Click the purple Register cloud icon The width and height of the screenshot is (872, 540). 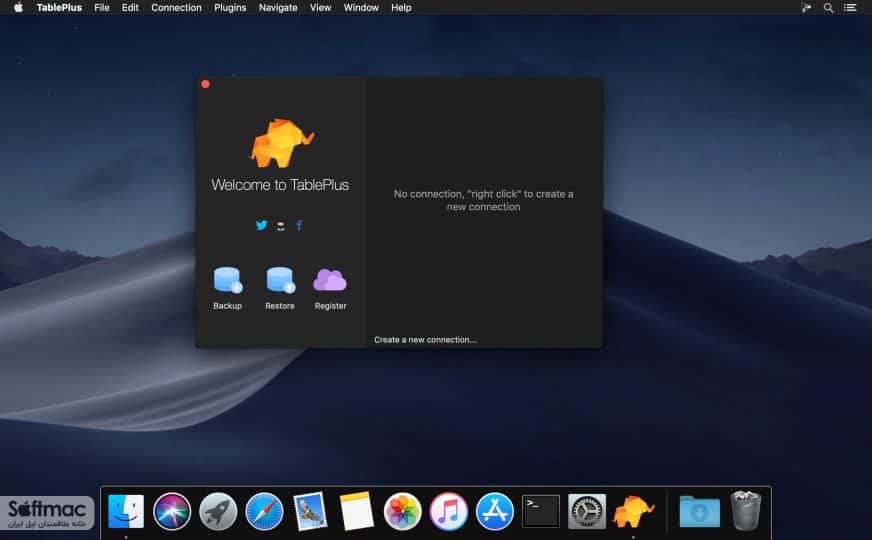[x=330, y=280]
